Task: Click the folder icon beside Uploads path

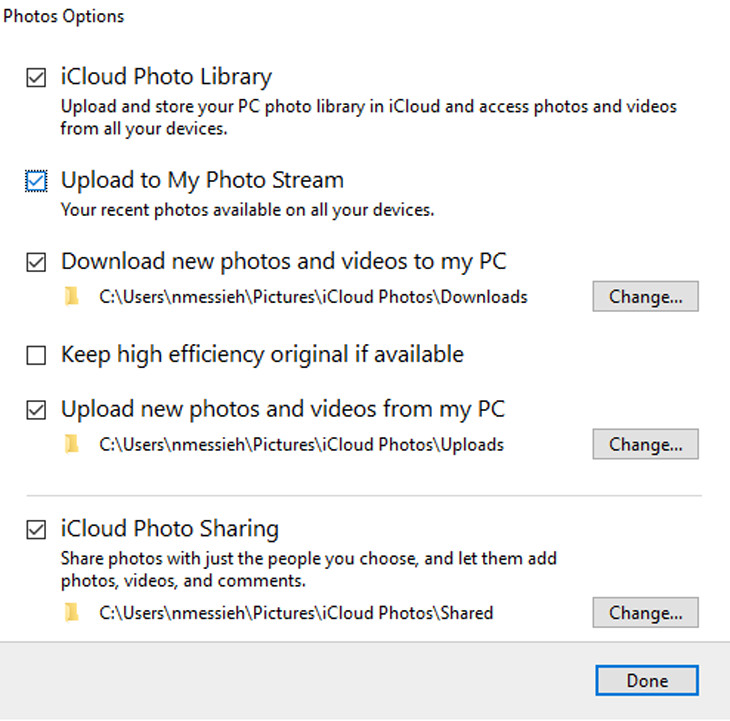Action: (x=70, y=445)
